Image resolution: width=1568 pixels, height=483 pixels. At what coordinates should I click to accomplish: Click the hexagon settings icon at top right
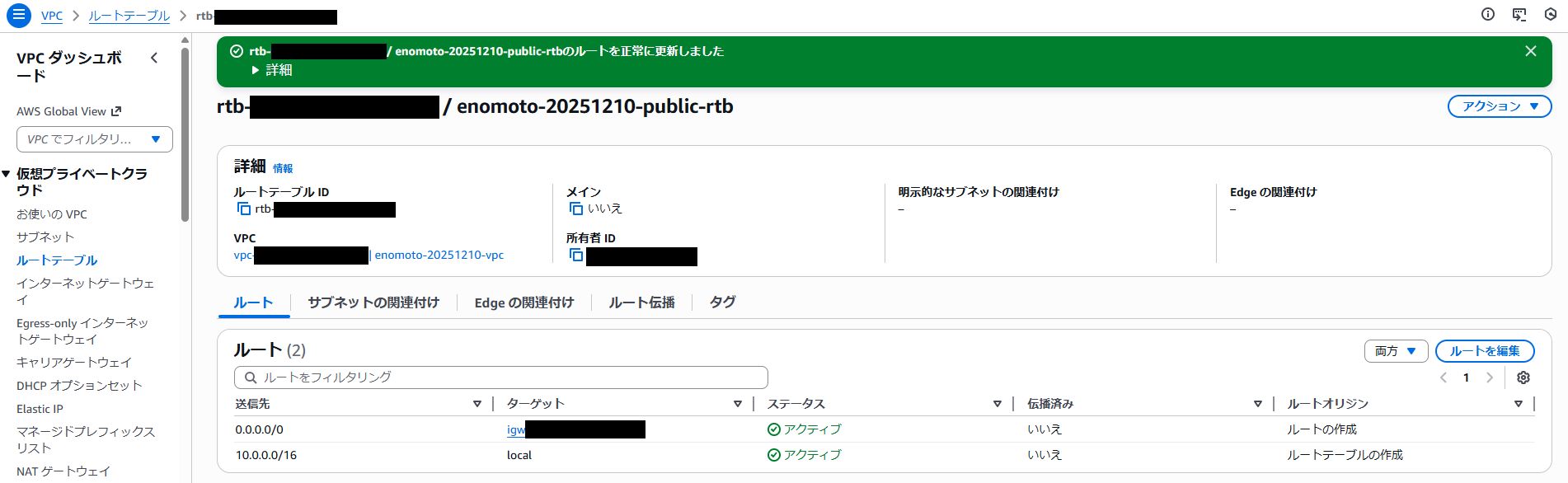pyautogui.click(x=1551, y=14)
